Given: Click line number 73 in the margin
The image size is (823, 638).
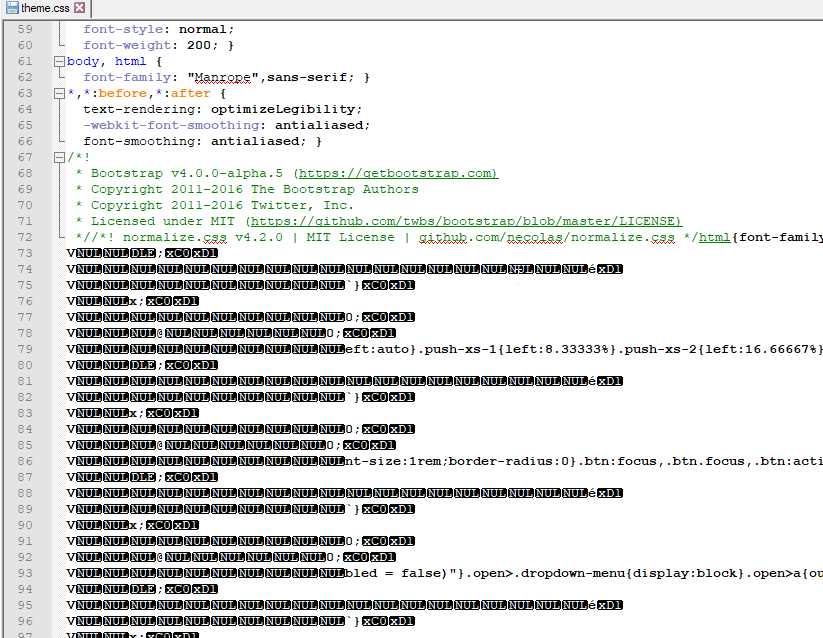Looking at the screenshot, I should (x=25, y=253).
